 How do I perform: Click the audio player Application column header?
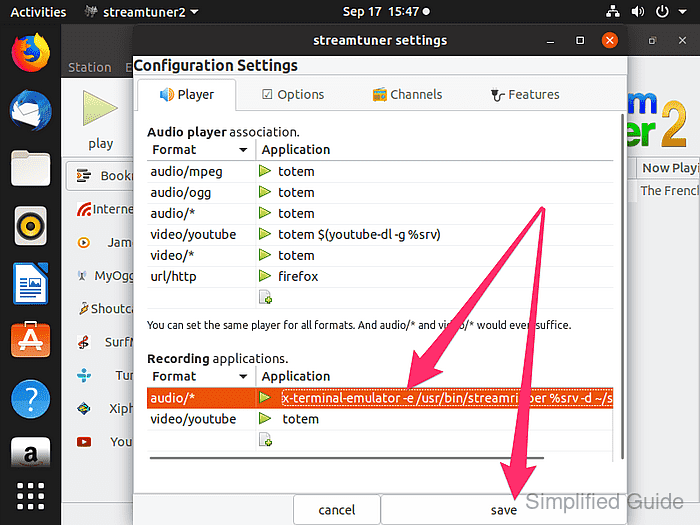(434, 150)
